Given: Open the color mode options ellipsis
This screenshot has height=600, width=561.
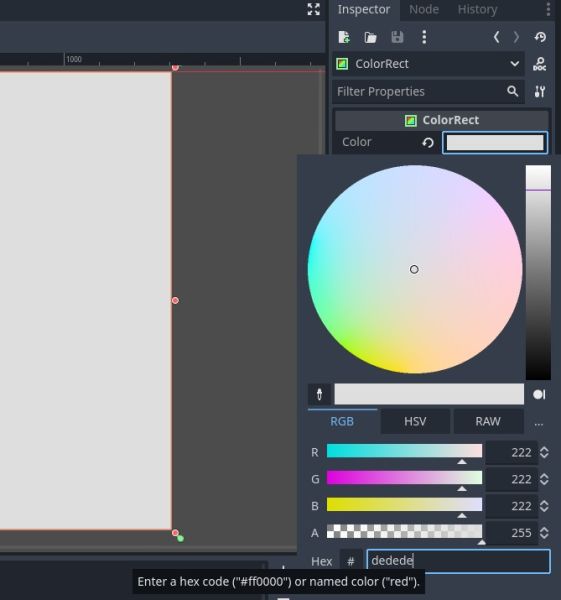Looking at the screenshot, I should [x=538, y=424].
